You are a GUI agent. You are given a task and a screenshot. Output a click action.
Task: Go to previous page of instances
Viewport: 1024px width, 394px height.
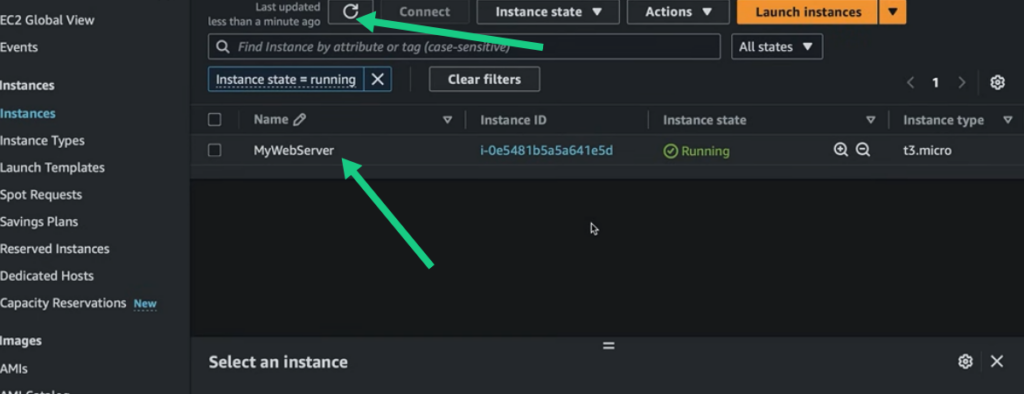coord(910,82)
